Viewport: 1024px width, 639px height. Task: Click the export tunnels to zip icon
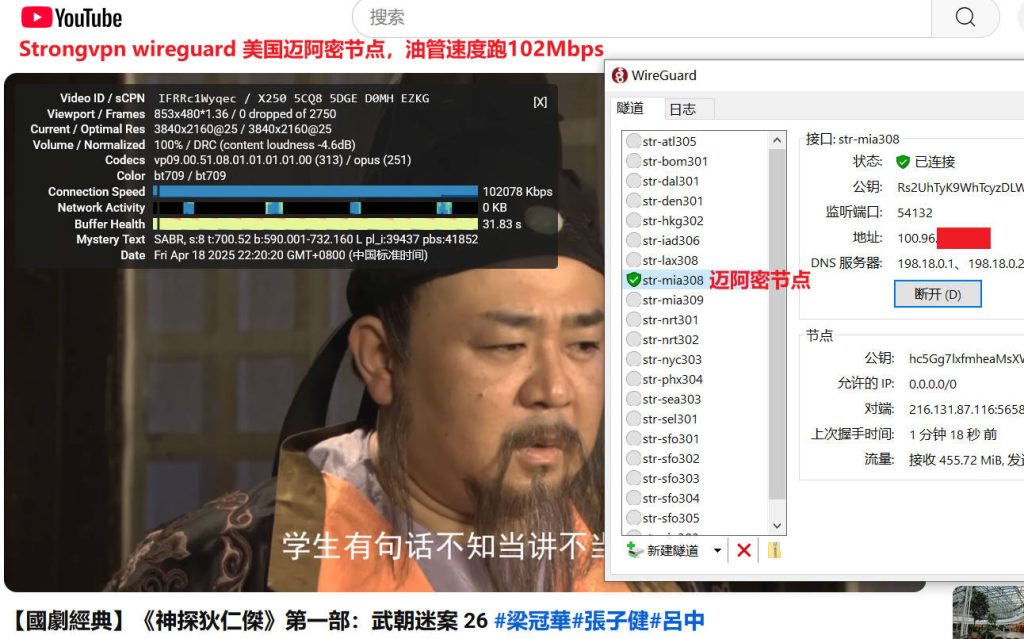pyautogui.click(x=774, y=550)
